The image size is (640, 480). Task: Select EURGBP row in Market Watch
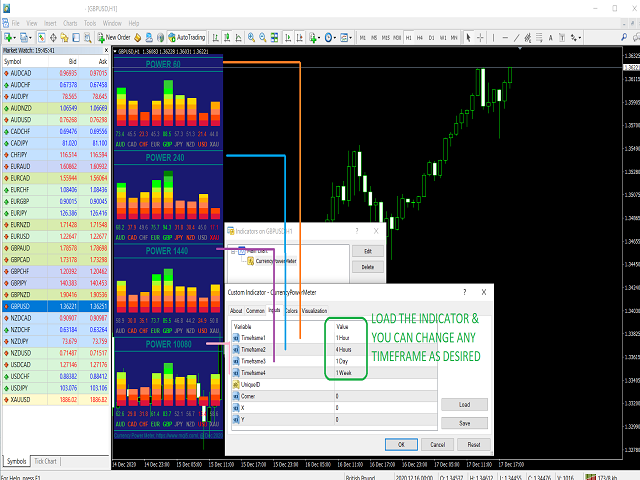pyautogui.click(x=56, y=201)
